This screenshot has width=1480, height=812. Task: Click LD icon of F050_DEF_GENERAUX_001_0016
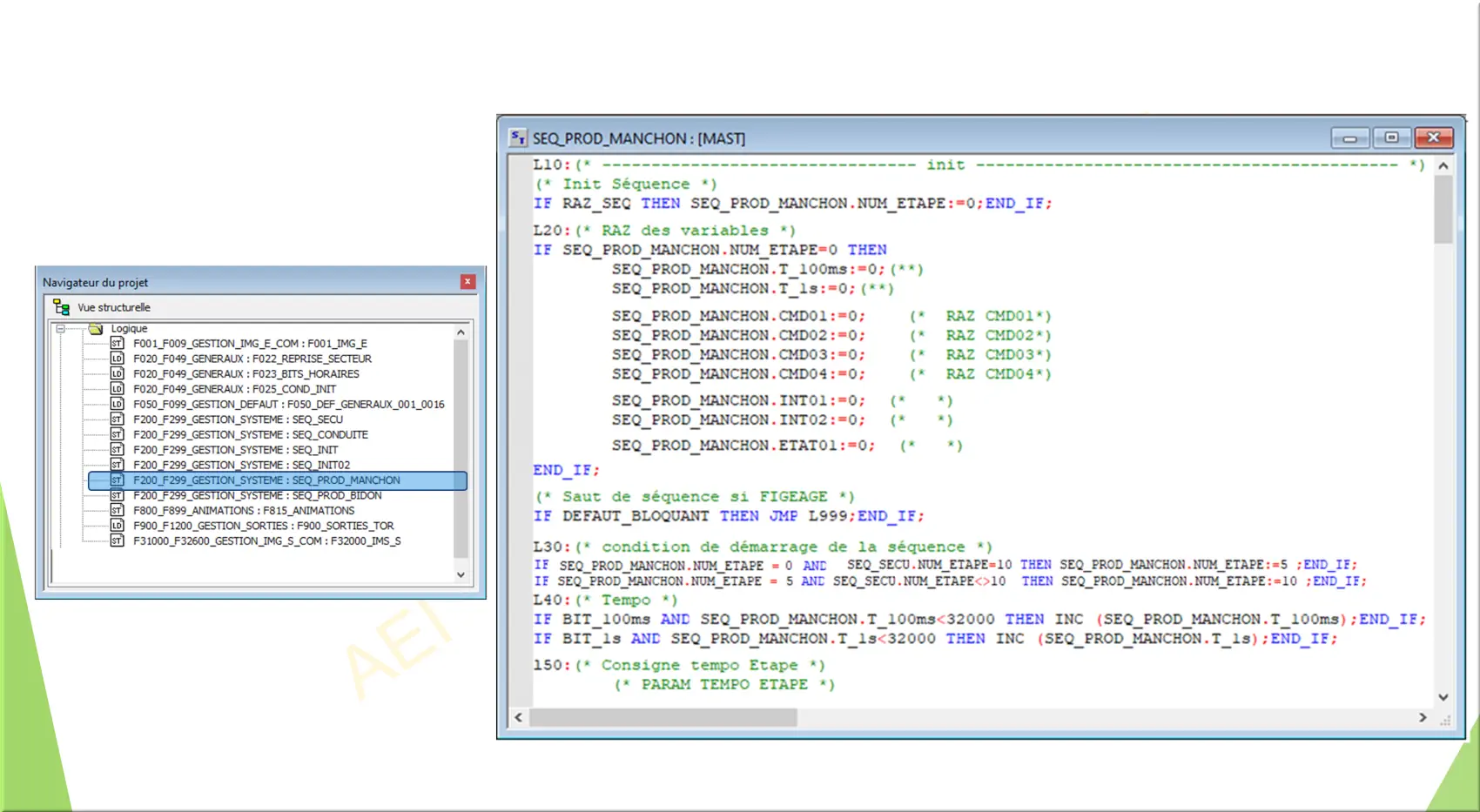[117, 405]
